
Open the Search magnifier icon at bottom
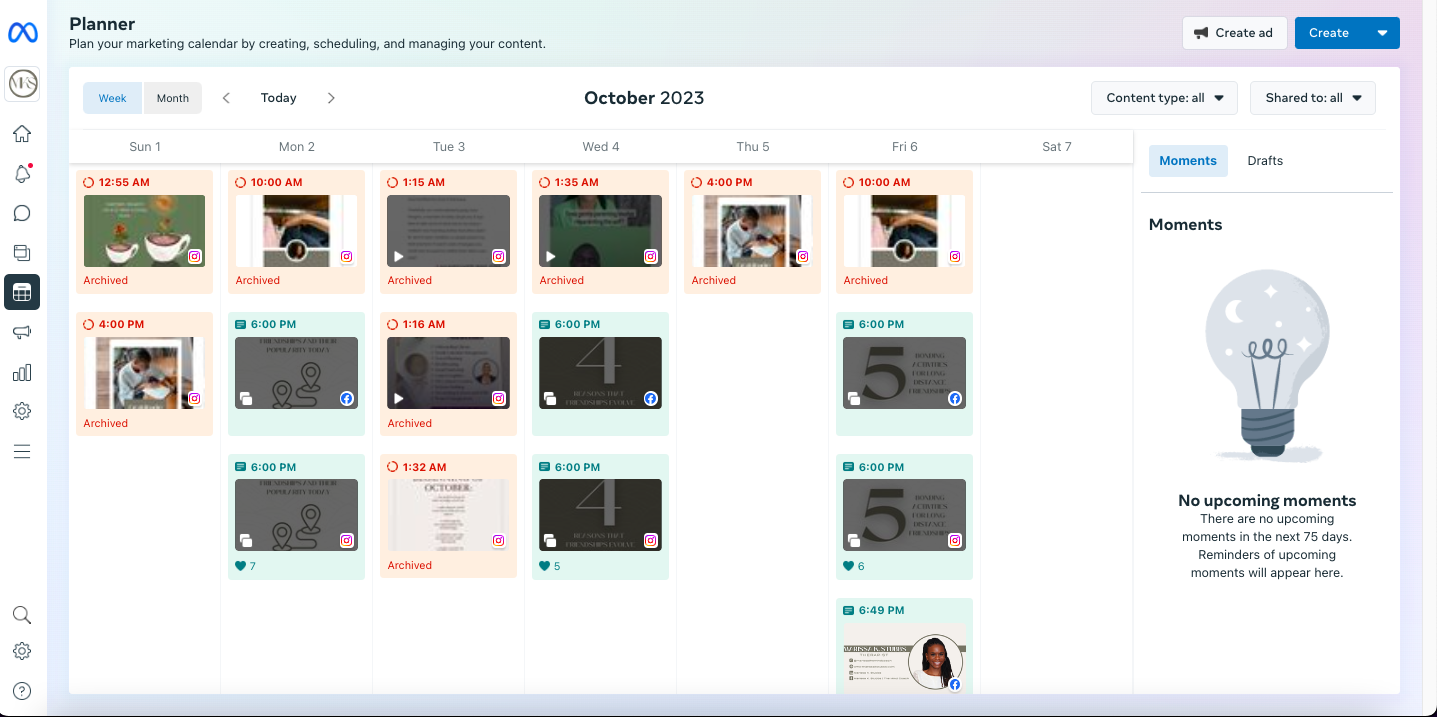(x=22, y=615)
